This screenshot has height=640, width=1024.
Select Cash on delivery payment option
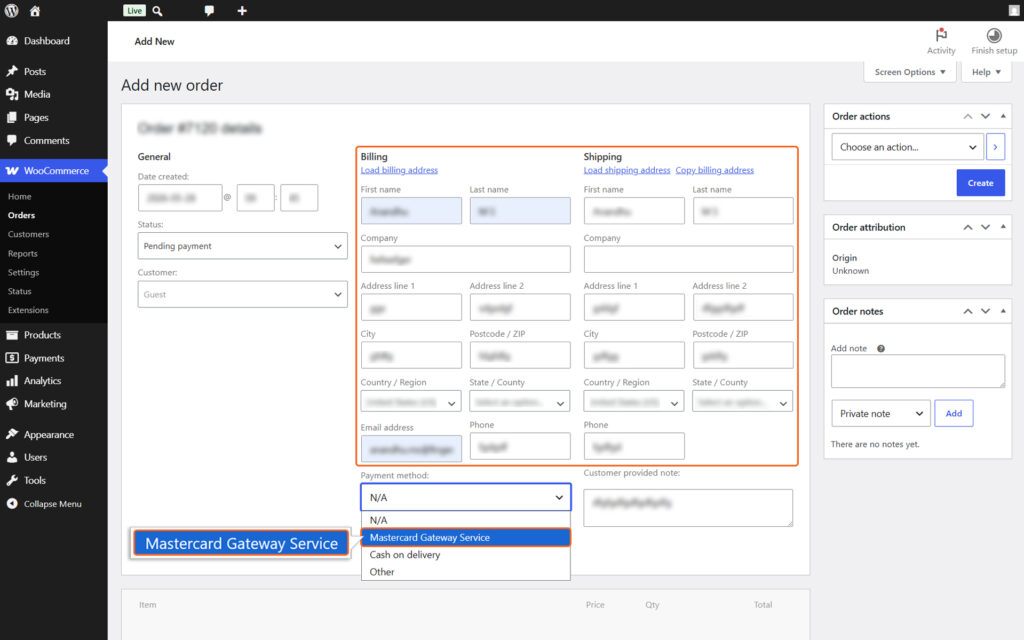click(x=466, y=554)
